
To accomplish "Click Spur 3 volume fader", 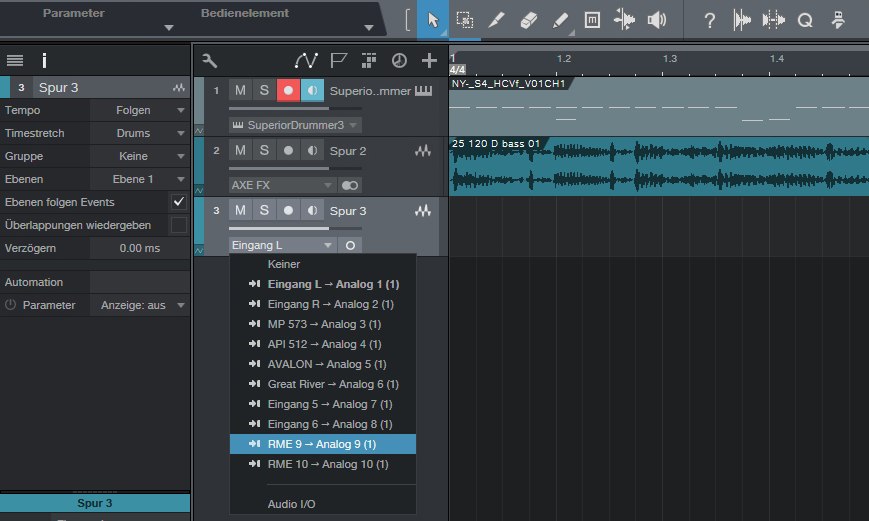I will click(x=295, y=228).
